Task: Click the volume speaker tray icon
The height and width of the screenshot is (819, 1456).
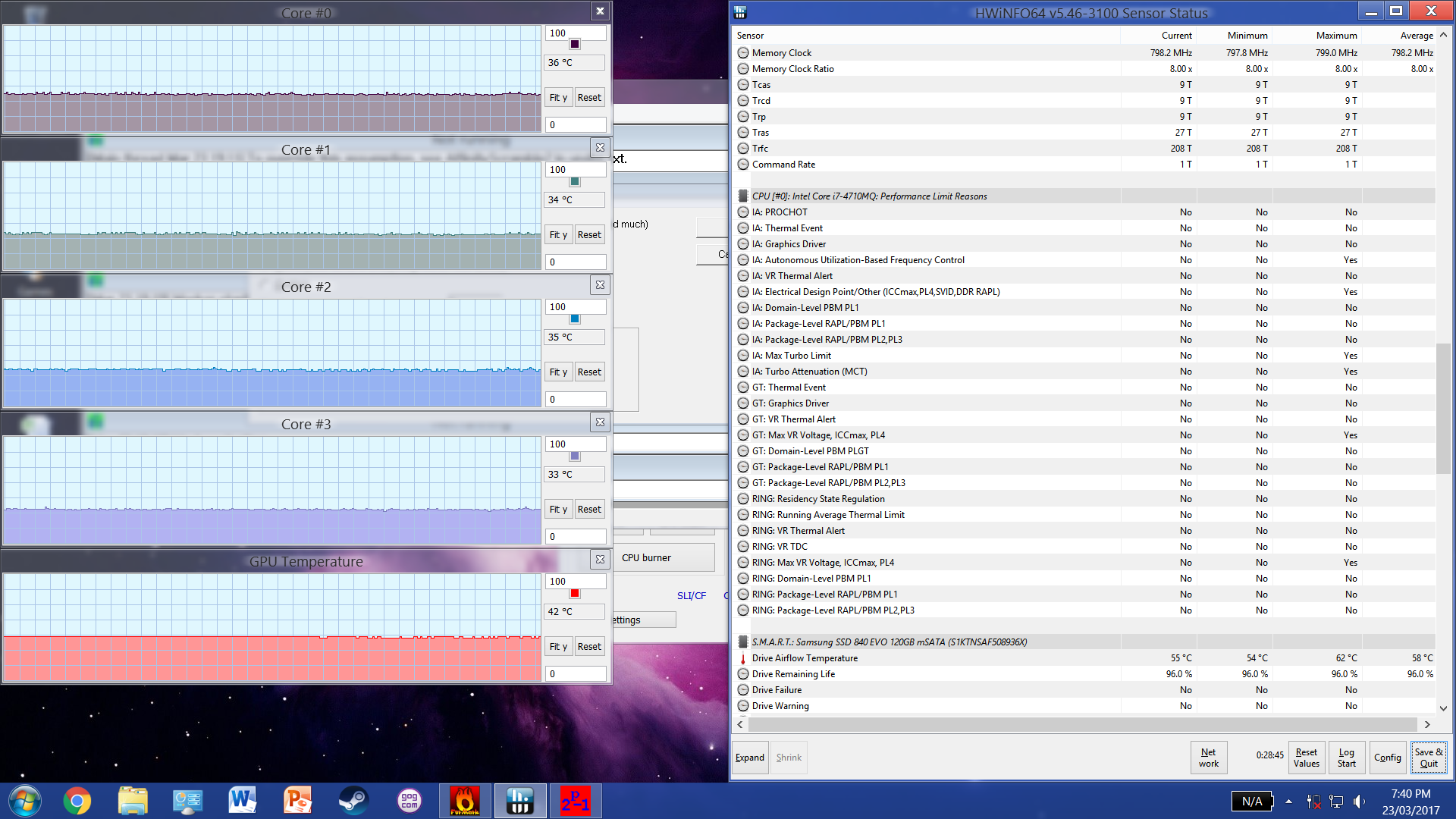Action: click(1358, 802)
